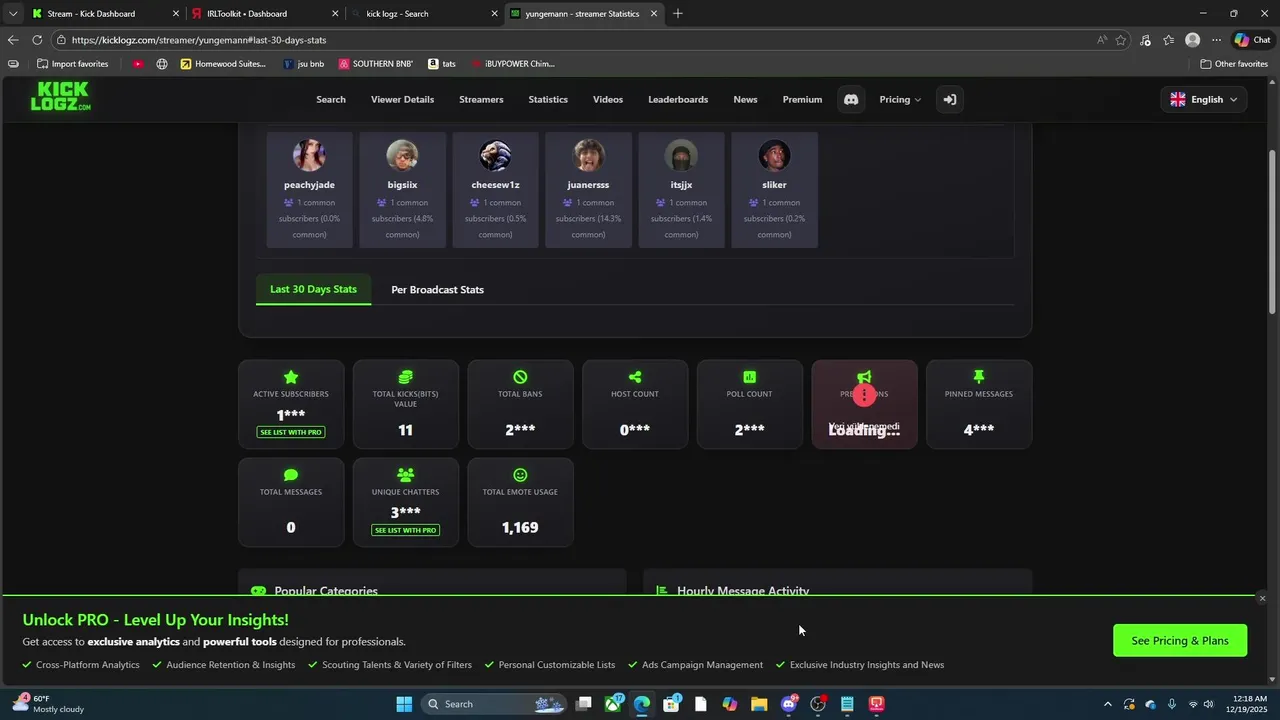
Task: Open Discord from the taskbar
Action: (x=789, y=704)
